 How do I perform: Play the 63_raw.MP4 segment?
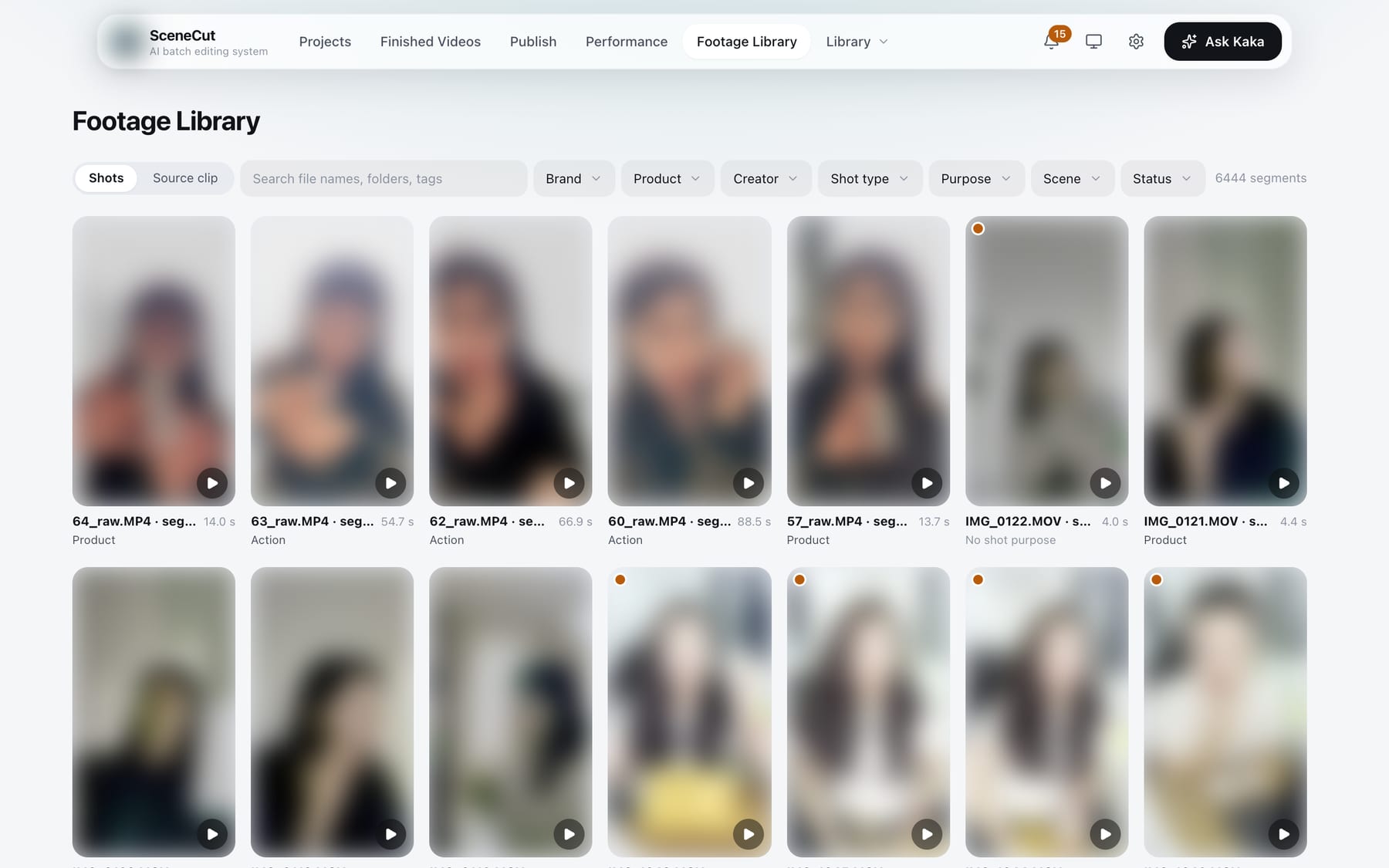[x=390, y=483]
